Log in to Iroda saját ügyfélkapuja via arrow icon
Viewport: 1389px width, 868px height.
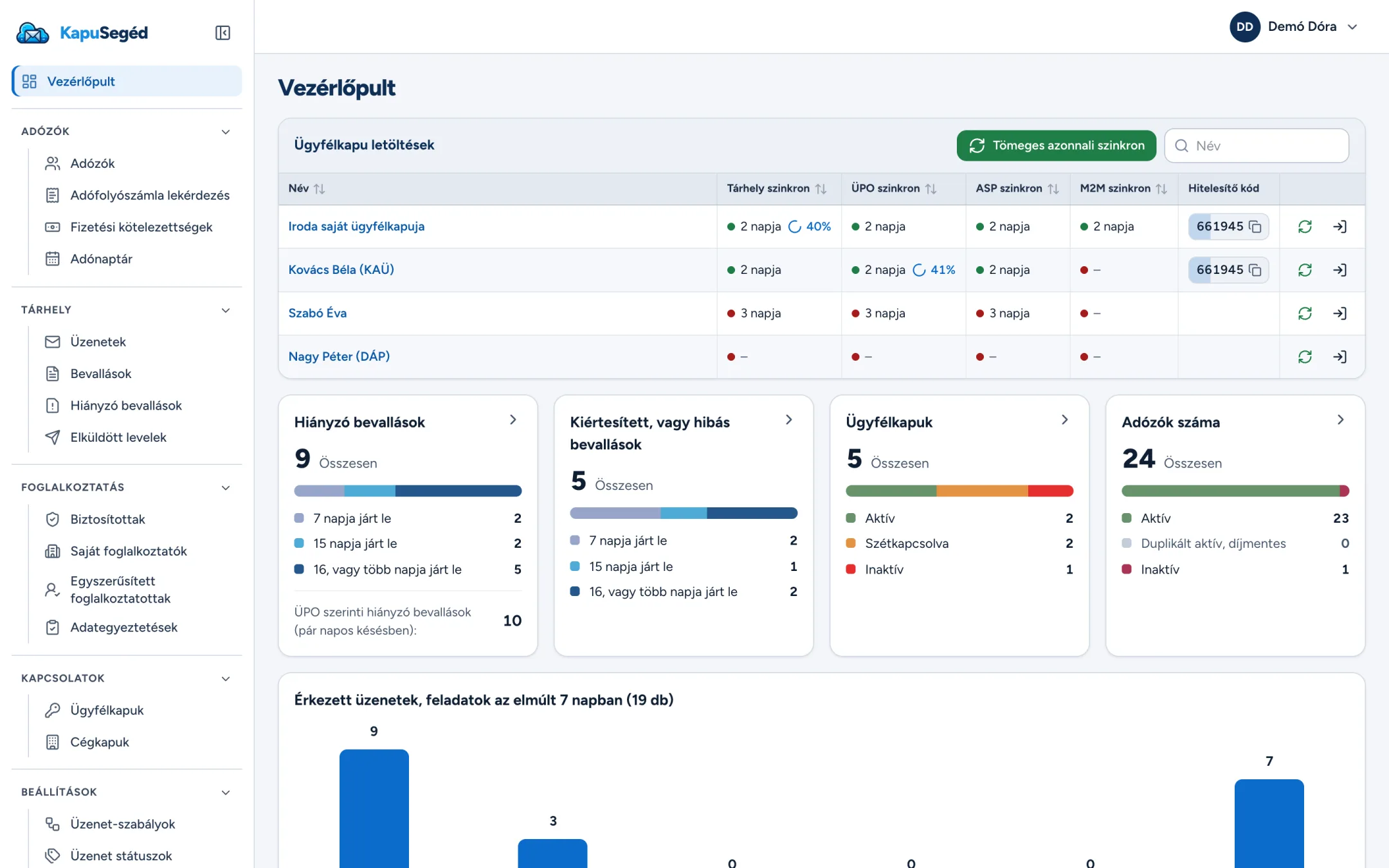pyautogui.click(x=1340, y=226)
